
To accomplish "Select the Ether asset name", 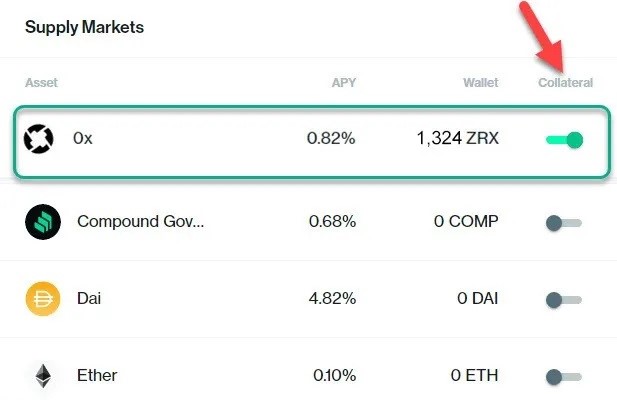I will click(x=97, y=375).
